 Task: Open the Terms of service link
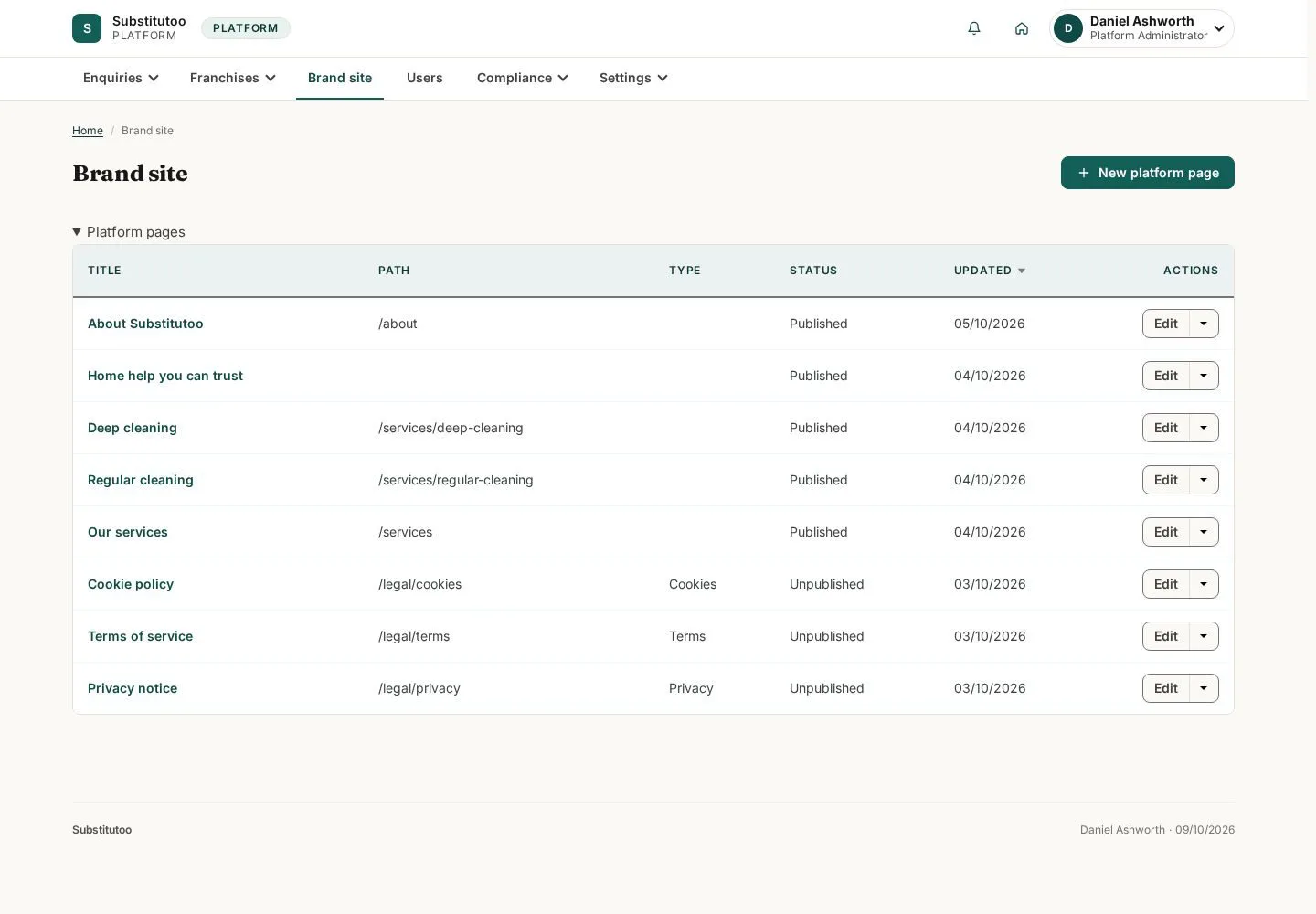(140, 636)
